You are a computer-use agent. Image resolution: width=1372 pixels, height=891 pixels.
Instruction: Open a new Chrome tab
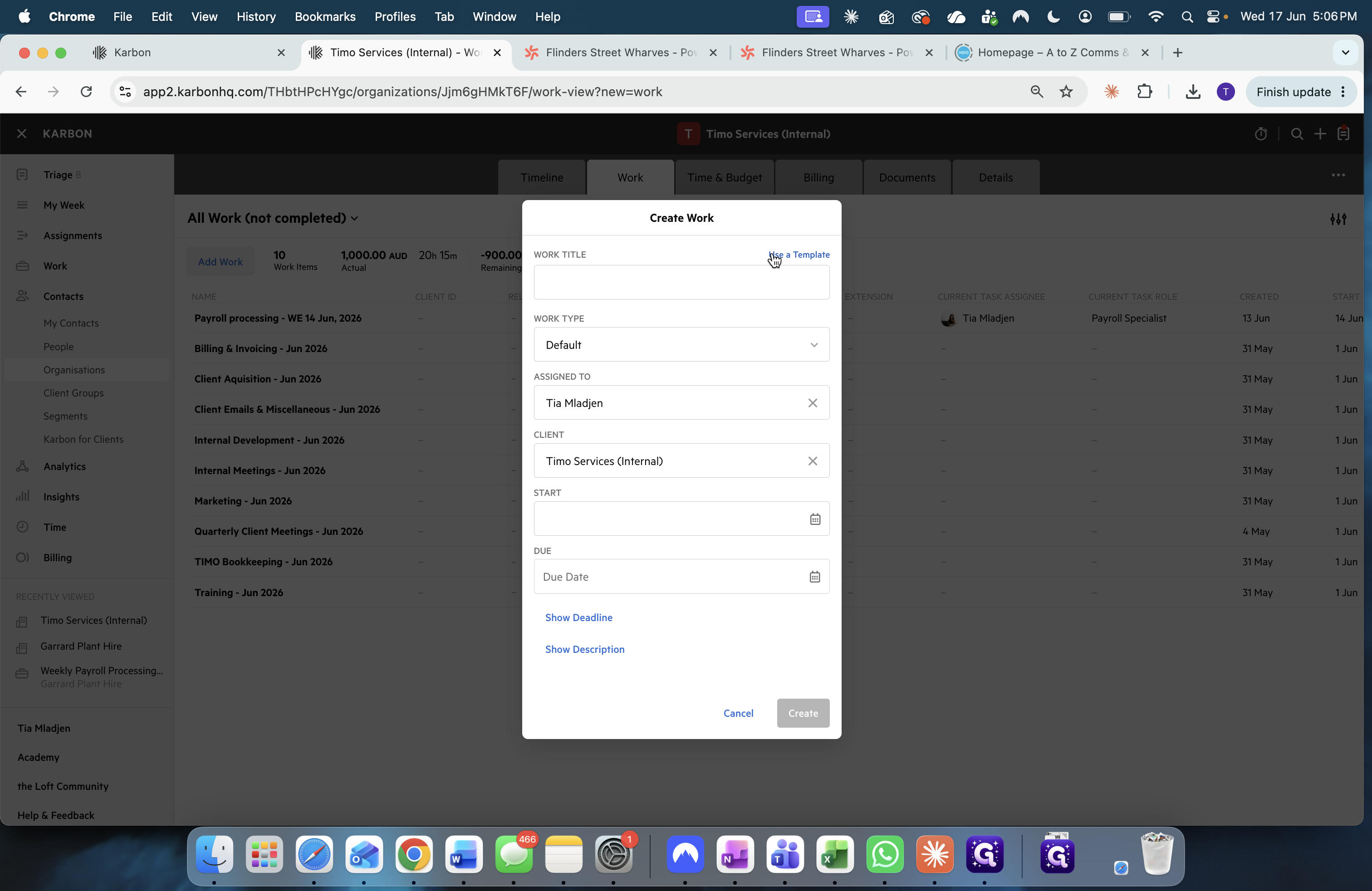coord(1178,53)
